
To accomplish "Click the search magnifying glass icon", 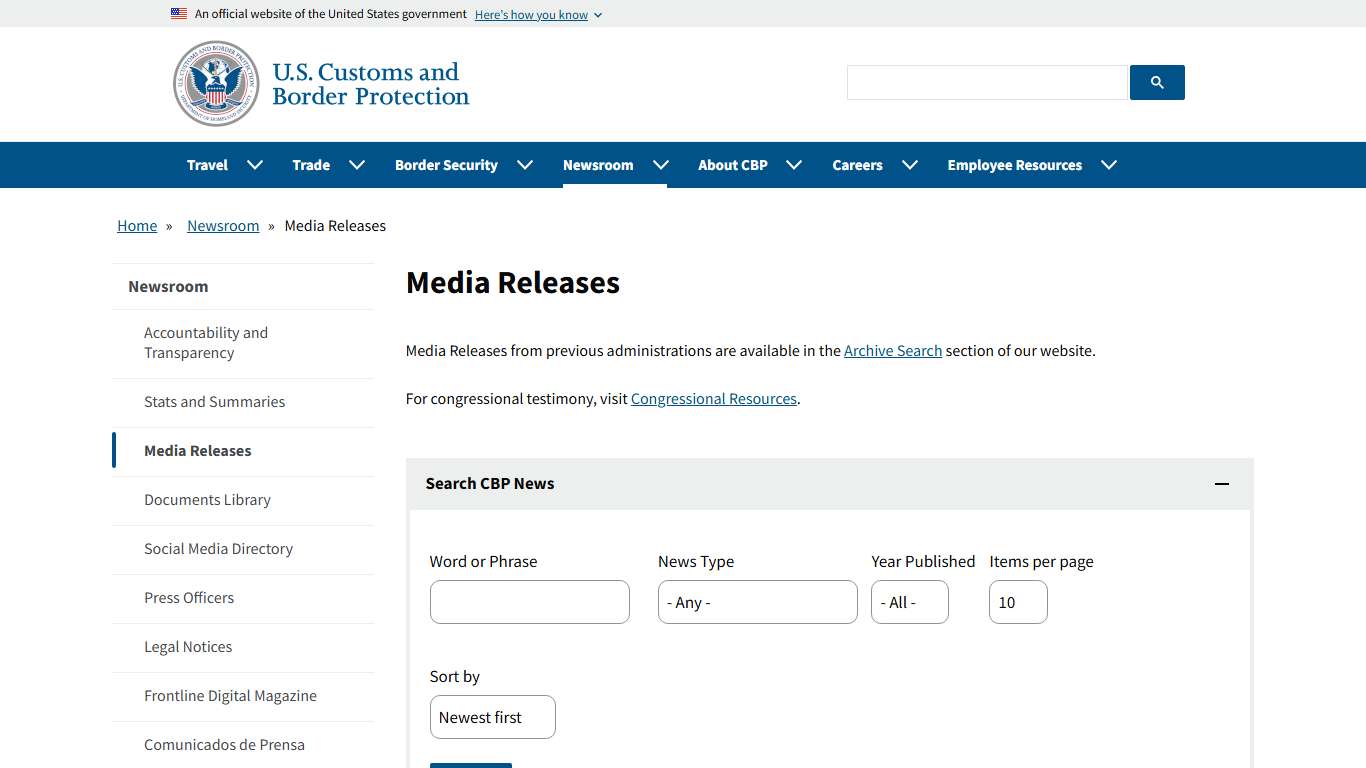I will 1157,82.
